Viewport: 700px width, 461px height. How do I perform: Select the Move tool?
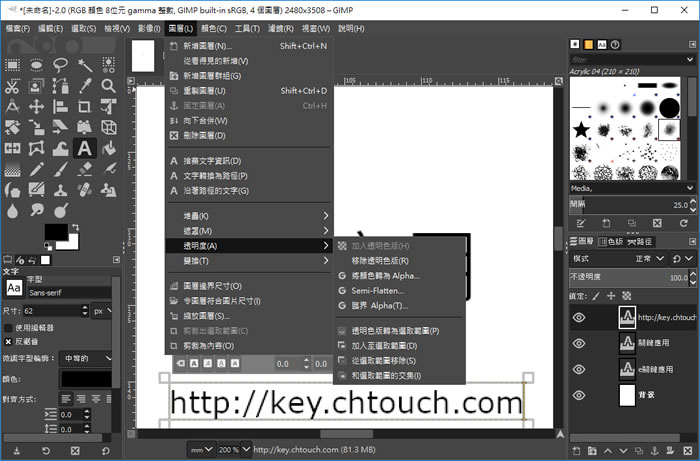37,107
